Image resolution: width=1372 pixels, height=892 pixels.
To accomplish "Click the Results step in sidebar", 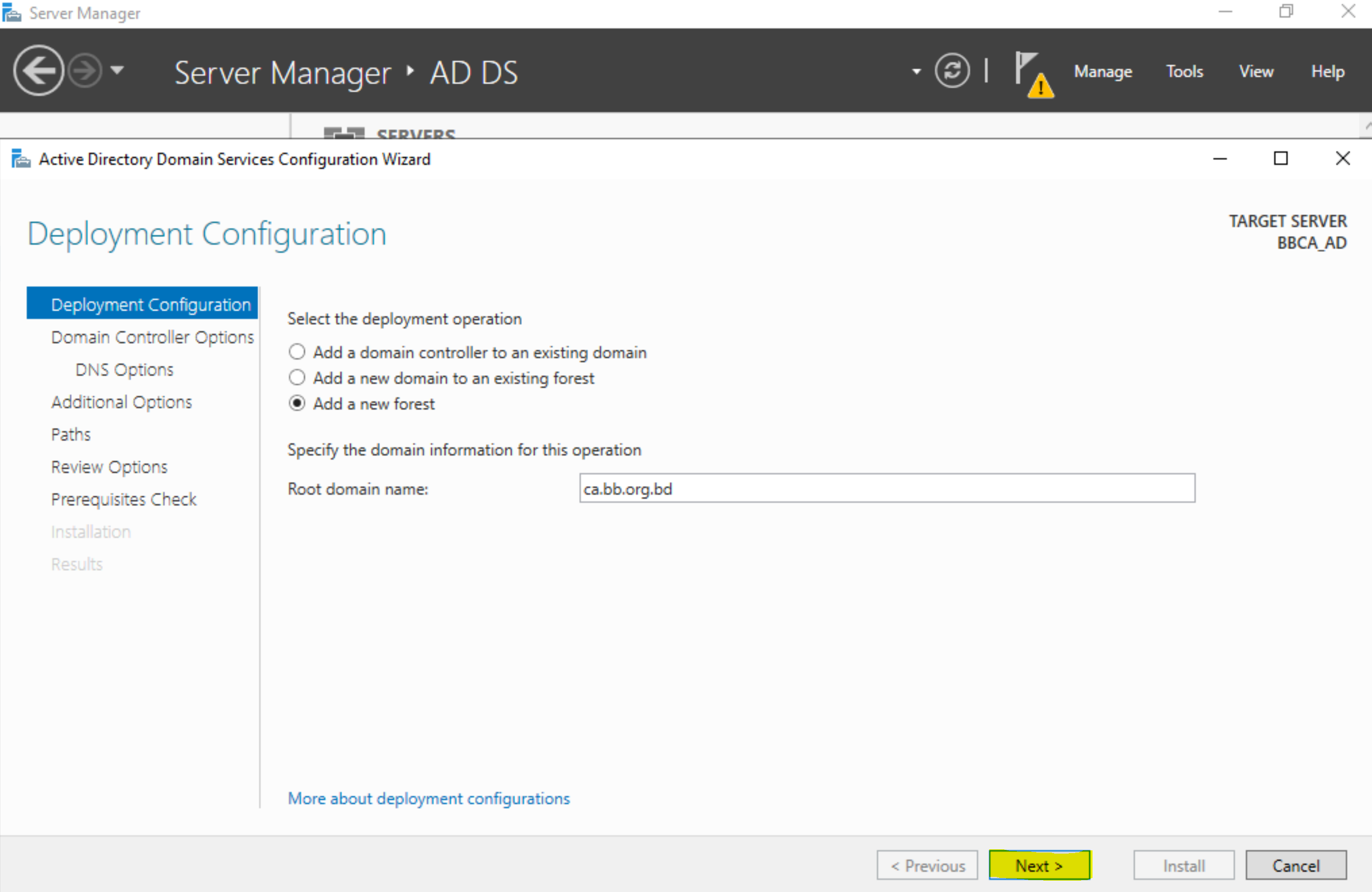I will [77, 563].
